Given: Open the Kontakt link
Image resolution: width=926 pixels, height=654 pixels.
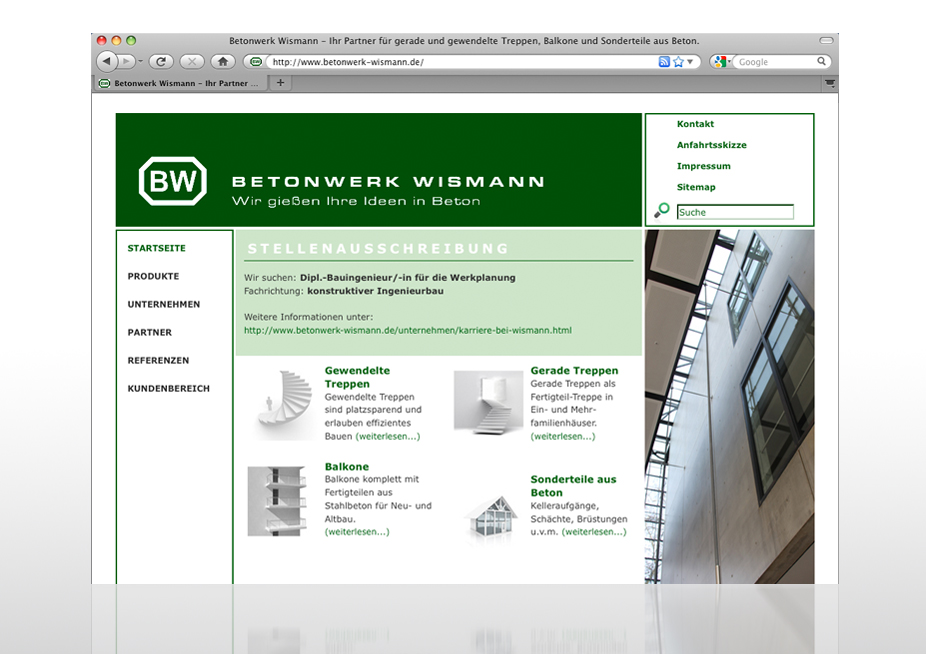Looking at the screenshot, I should tap(695, 124).
